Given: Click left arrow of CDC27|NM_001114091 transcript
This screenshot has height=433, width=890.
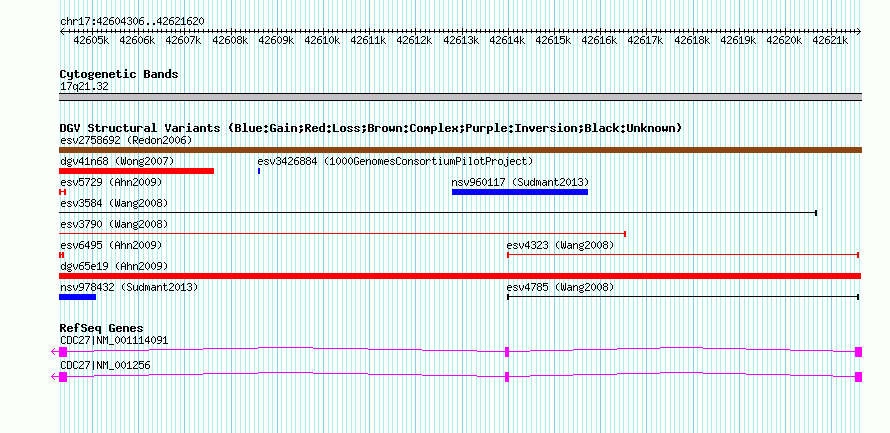Looking at the screenshot, I should [54, 352].
